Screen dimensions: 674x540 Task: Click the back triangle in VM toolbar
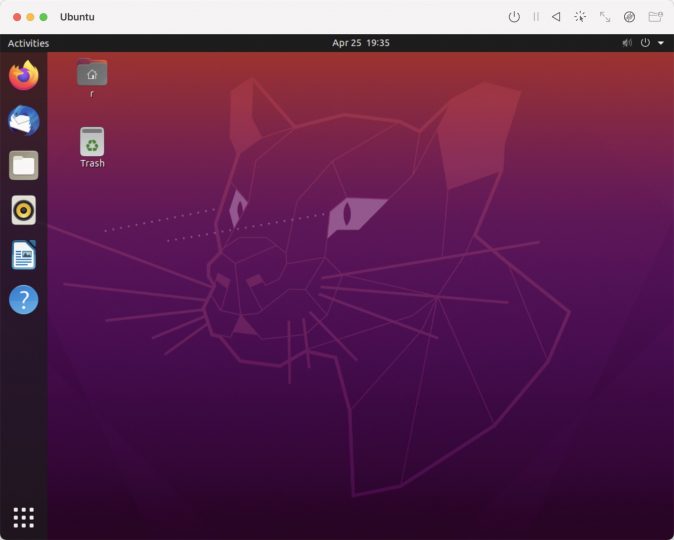(556, 17)
